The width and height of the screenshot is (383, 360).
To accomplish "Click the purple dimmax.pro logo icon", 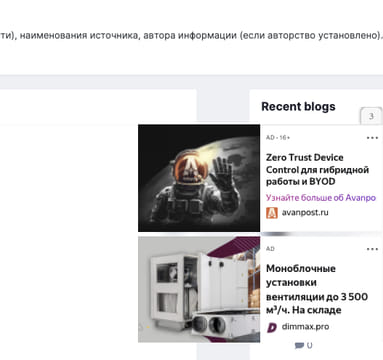I will [272, 327].
